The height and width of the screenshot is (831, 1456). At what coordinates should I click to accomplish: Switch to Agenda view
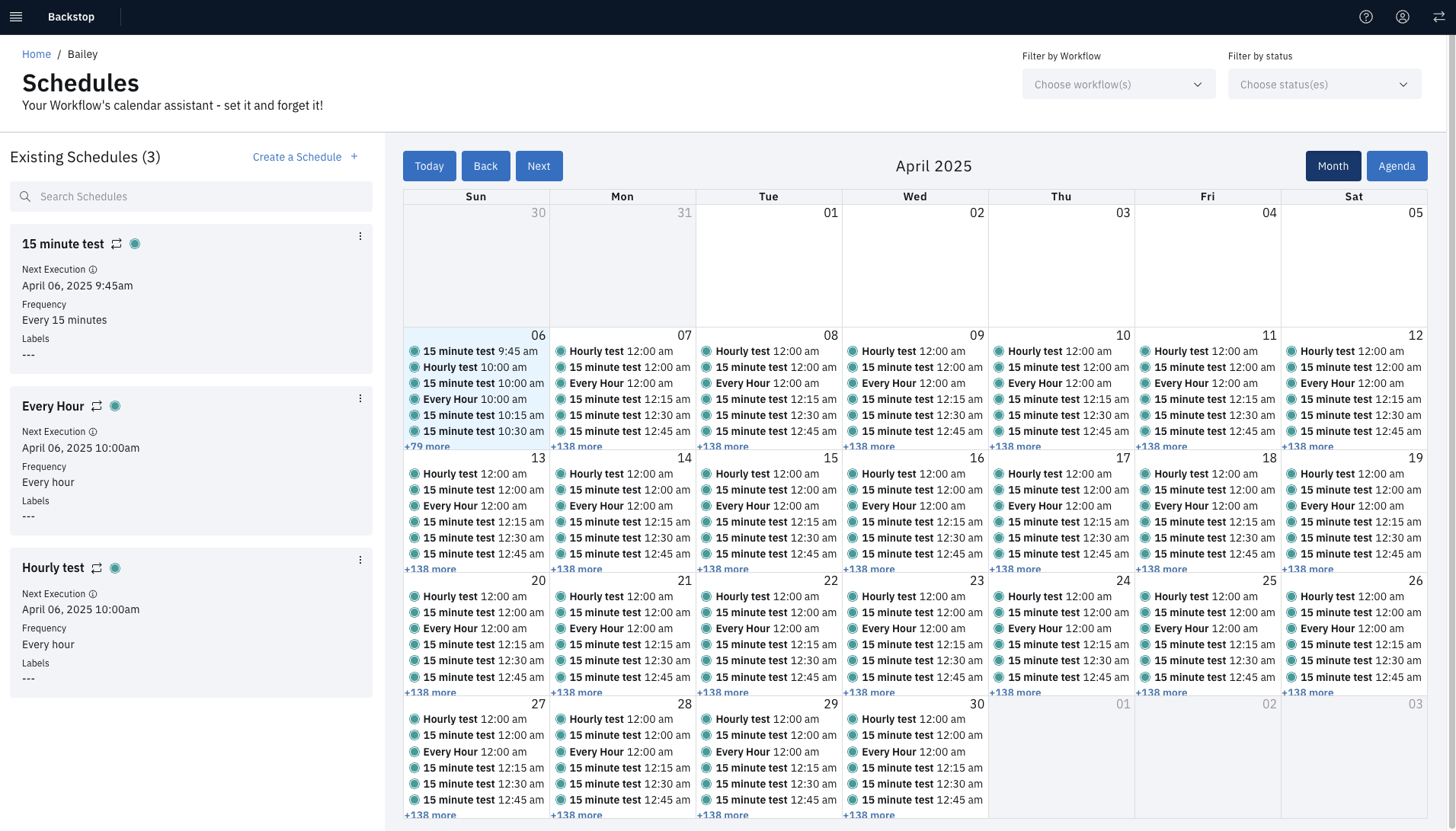point(1396,166)
